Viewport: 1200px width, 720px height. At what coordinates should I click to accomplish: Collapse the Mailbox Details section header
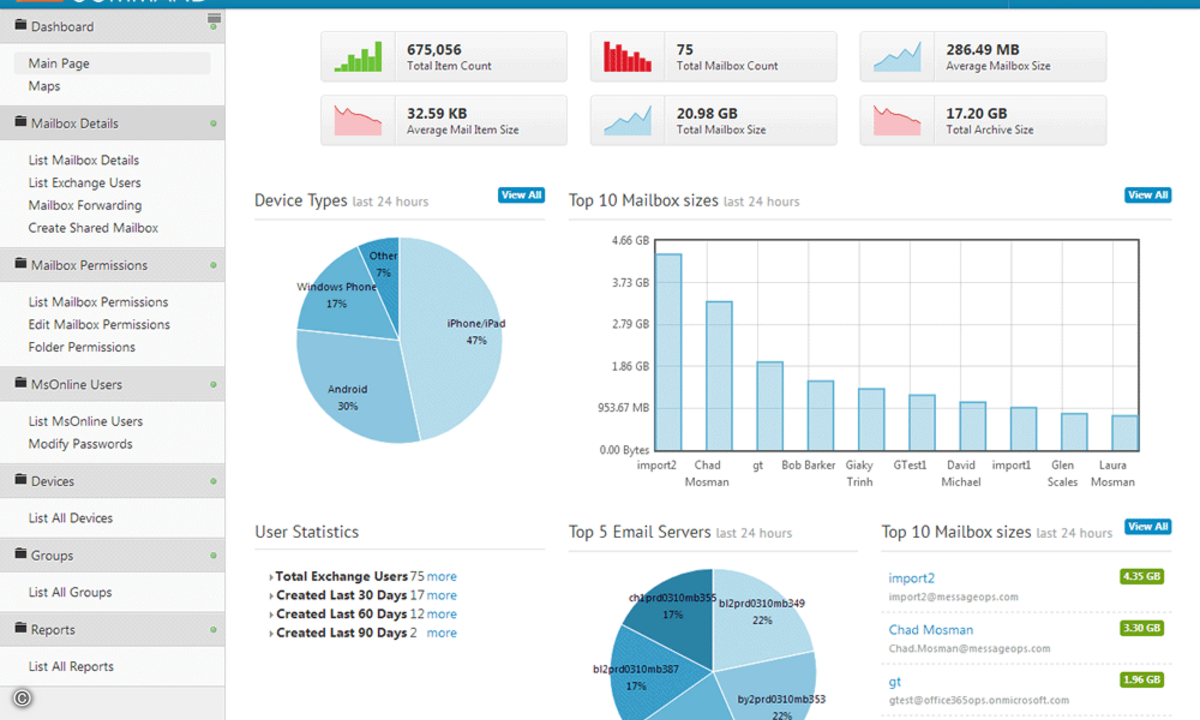point(112,123)
